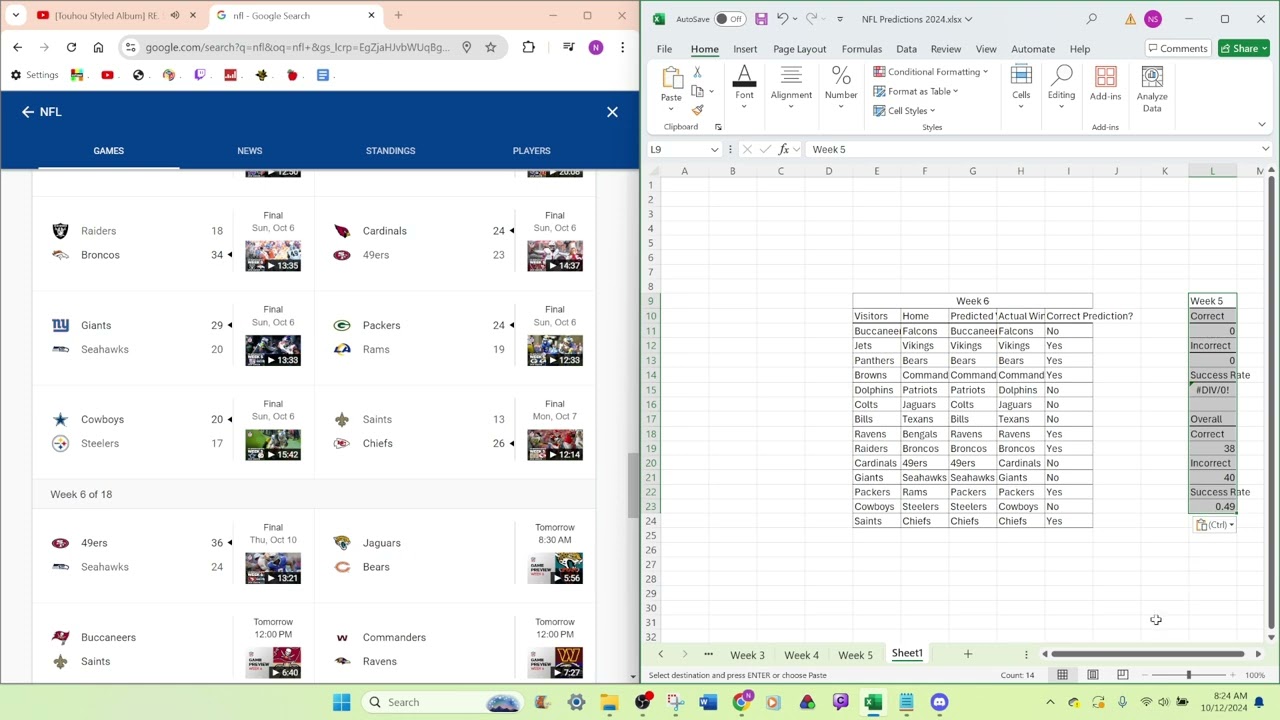Image resolution: width=1280 pixels, height=720 pixels.
Task: Open the Jaguars vs Bears game
Action: tap(456, 555)
